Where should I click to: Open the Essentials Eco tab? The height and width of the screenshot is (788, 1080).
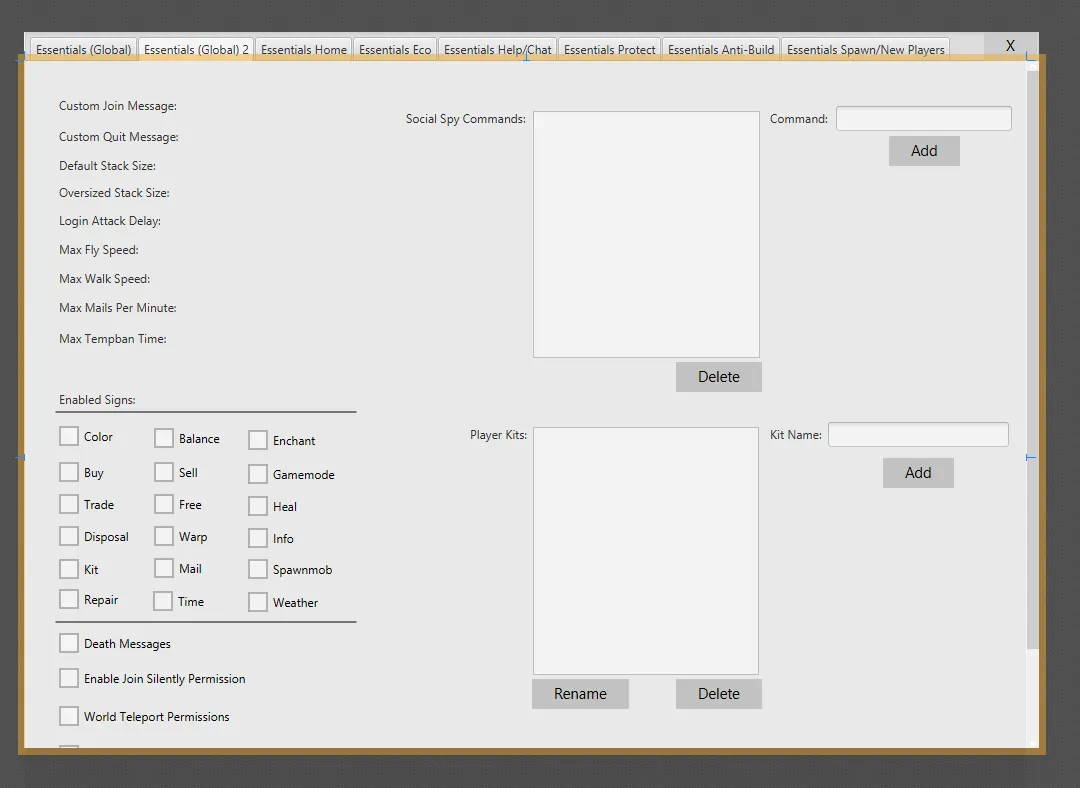tap(395, 50)
